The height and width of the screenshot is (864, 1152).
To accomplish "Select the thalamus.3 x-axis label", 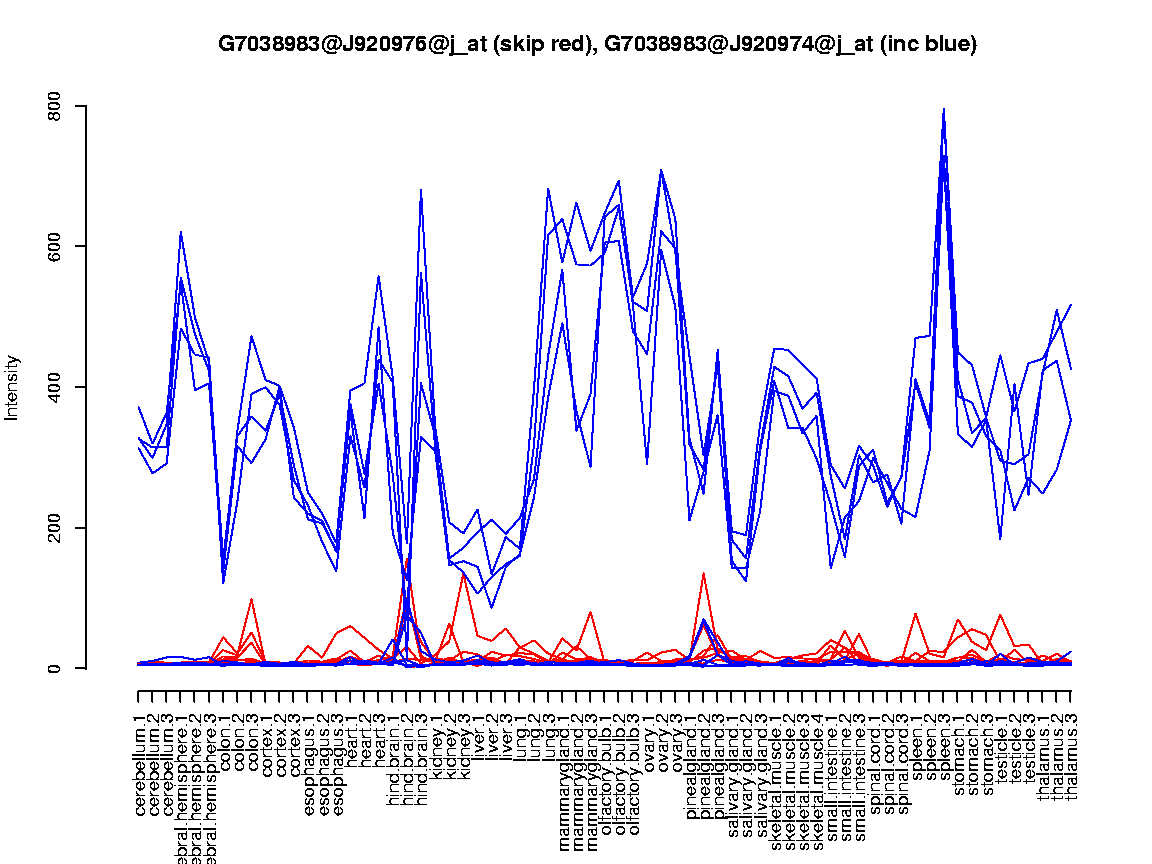I will point(1072,745).
